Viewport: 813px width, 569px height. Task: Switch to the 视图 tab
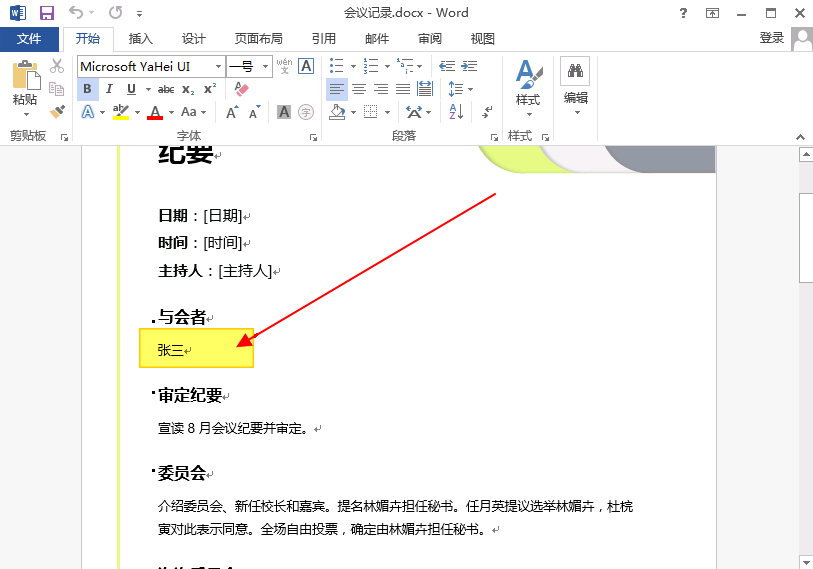482,39
